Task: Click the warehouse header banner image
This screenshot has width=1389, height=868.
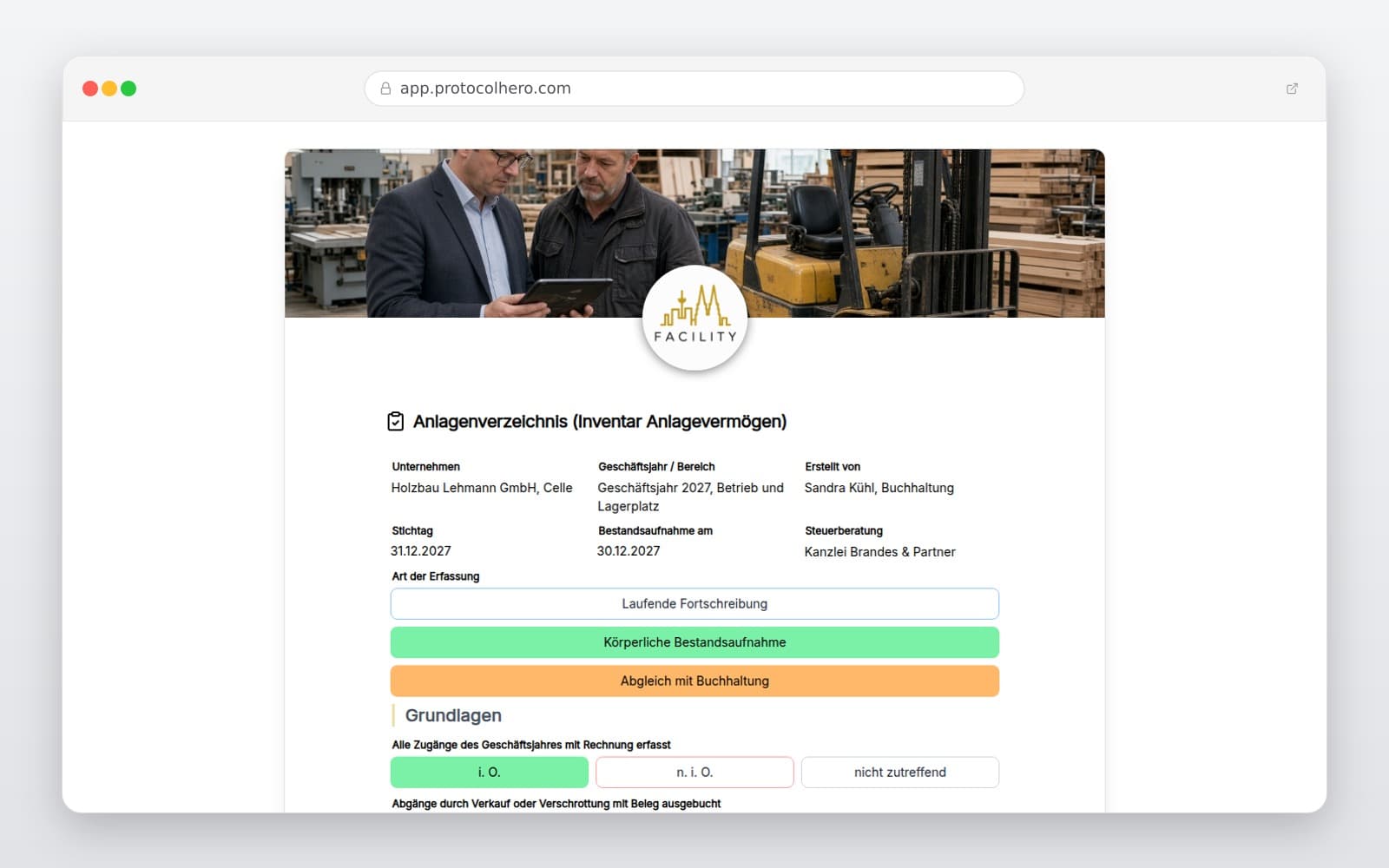Action: [x=694, y=233]
